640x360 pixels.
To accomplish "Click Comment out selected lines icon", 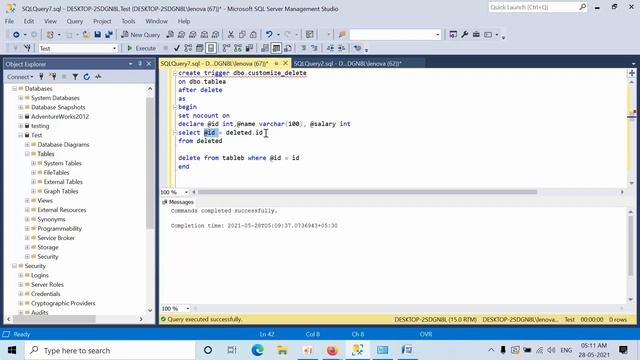I will (x=303, y=48).
